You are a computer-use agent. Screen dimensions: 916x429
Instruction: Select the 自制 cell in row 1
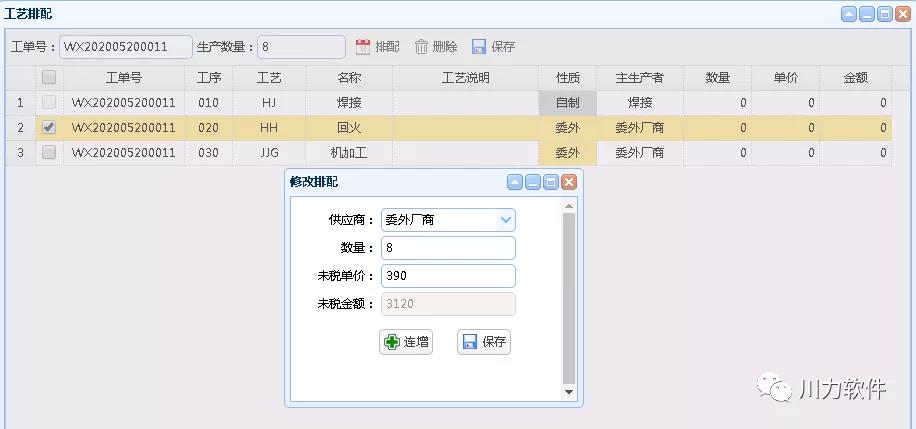point(567,102)
